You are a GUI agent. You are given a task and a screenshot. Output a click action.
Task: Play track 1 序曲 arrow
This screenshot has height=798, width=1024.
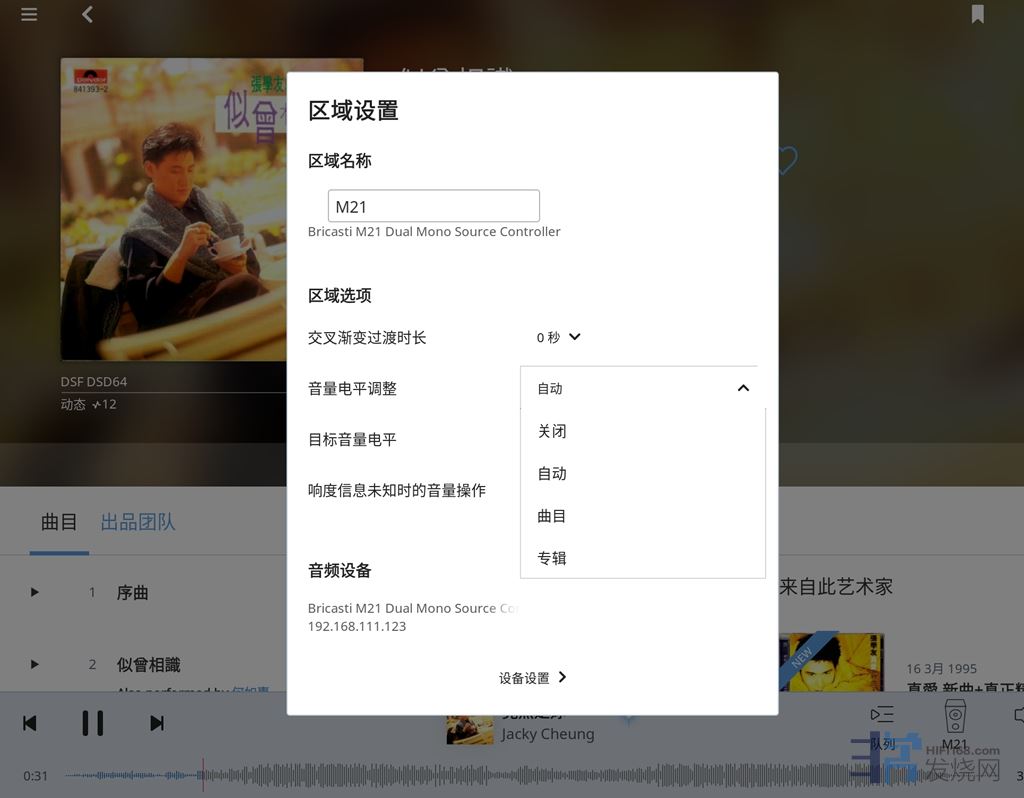coord(35,592)
